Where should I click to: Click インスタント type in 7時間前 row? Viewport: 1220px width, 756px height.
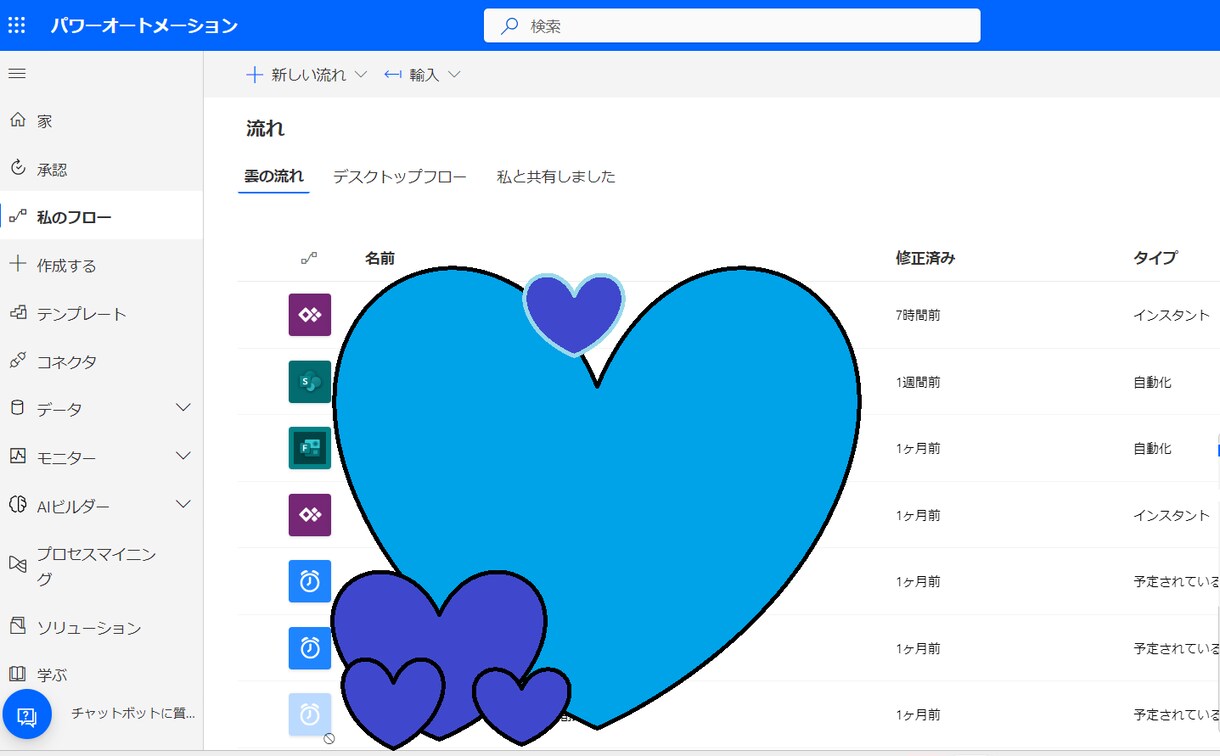point(1171,315)
